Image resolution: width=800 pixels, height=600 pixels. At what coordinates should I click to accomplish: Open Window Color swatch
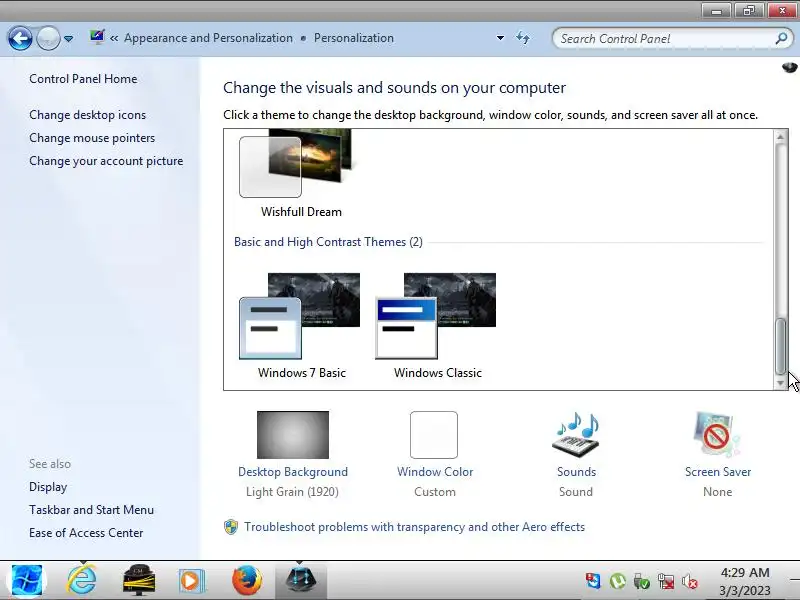coord(434,435)
